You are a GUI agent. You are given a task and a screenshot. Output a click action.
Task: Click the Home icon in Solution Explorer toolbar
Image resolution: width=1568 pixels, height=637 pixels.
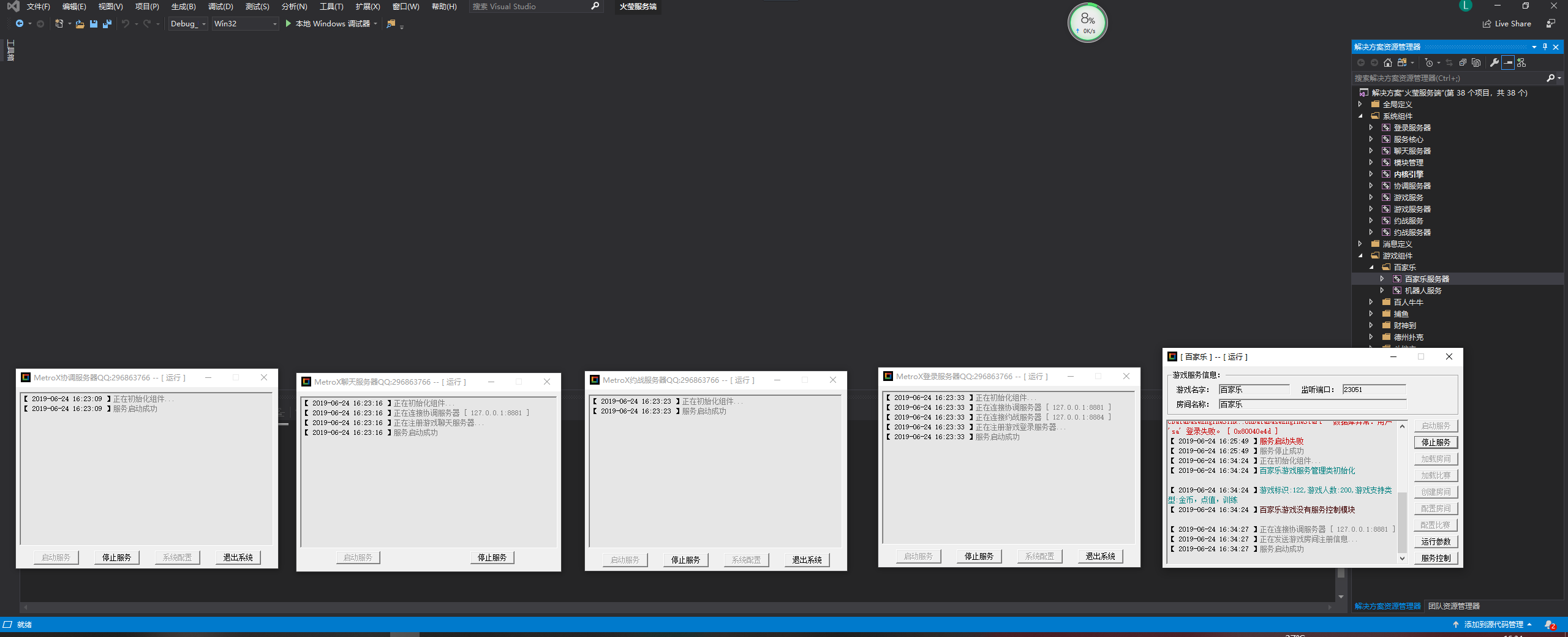click(1388, 62)
